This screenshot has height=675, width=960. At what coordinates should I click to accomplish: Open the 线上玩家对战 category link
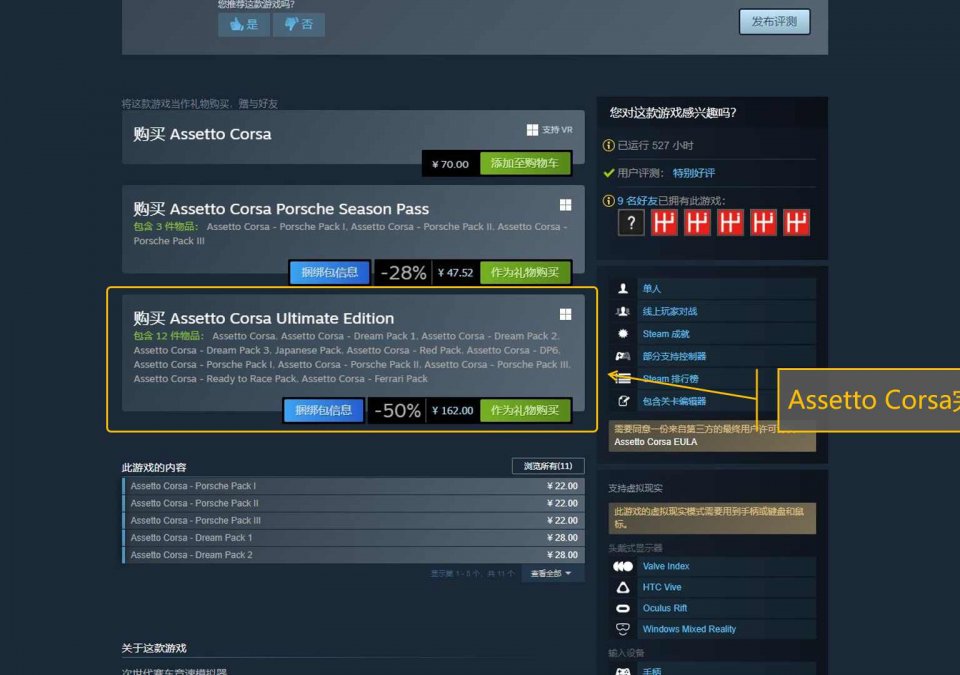point(670,311)
